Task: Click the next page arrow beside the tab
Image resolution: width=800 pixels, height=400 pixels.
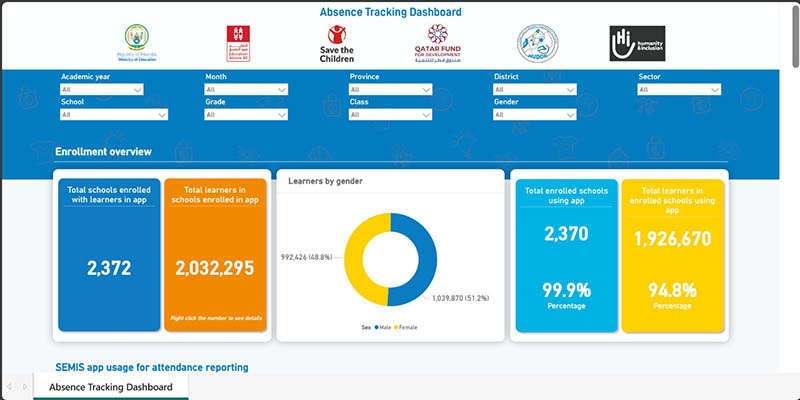Action: pyautogui.click(x=25, y=387)
